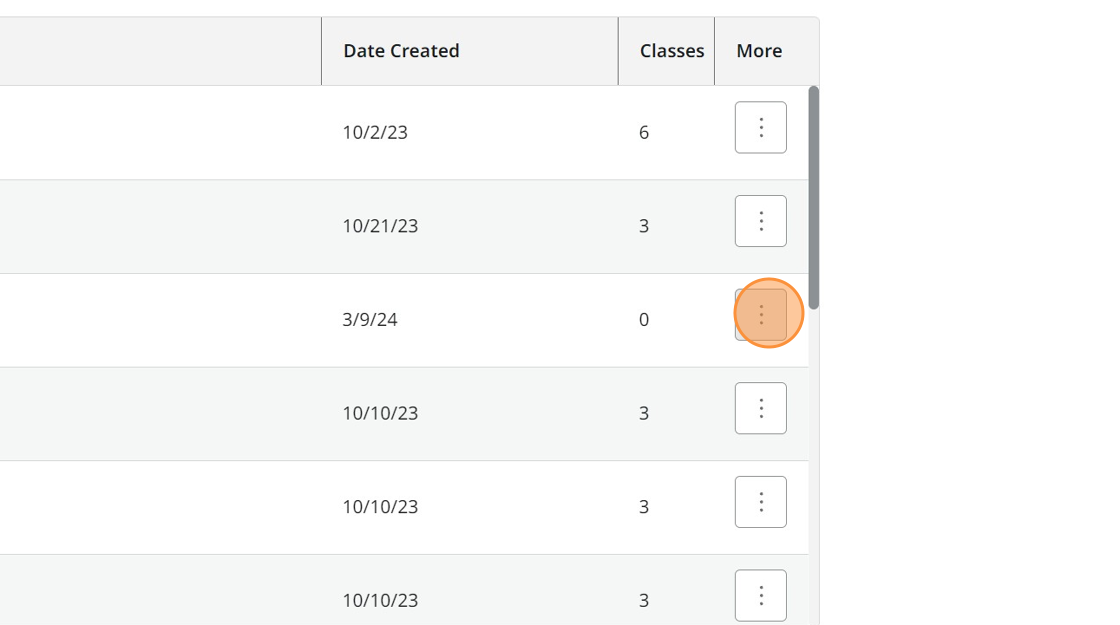
Task: Open three-dot menu of the bottom partially visible row
Action: pos(760,595)
